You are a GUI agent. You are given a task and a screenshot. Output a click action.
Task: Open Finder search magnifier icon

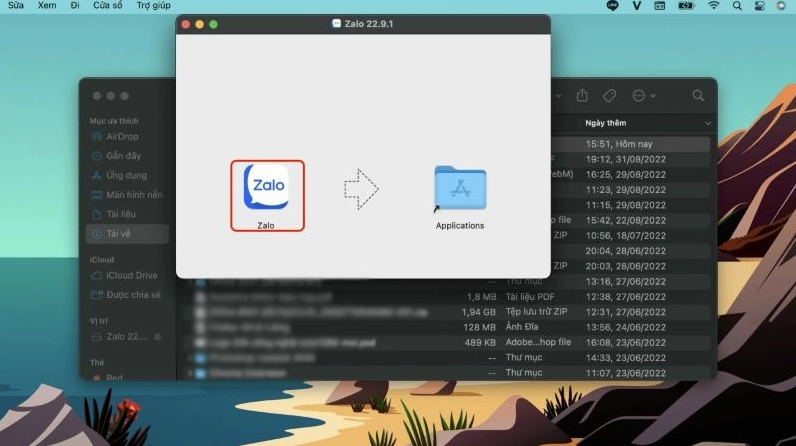[698, 95]
